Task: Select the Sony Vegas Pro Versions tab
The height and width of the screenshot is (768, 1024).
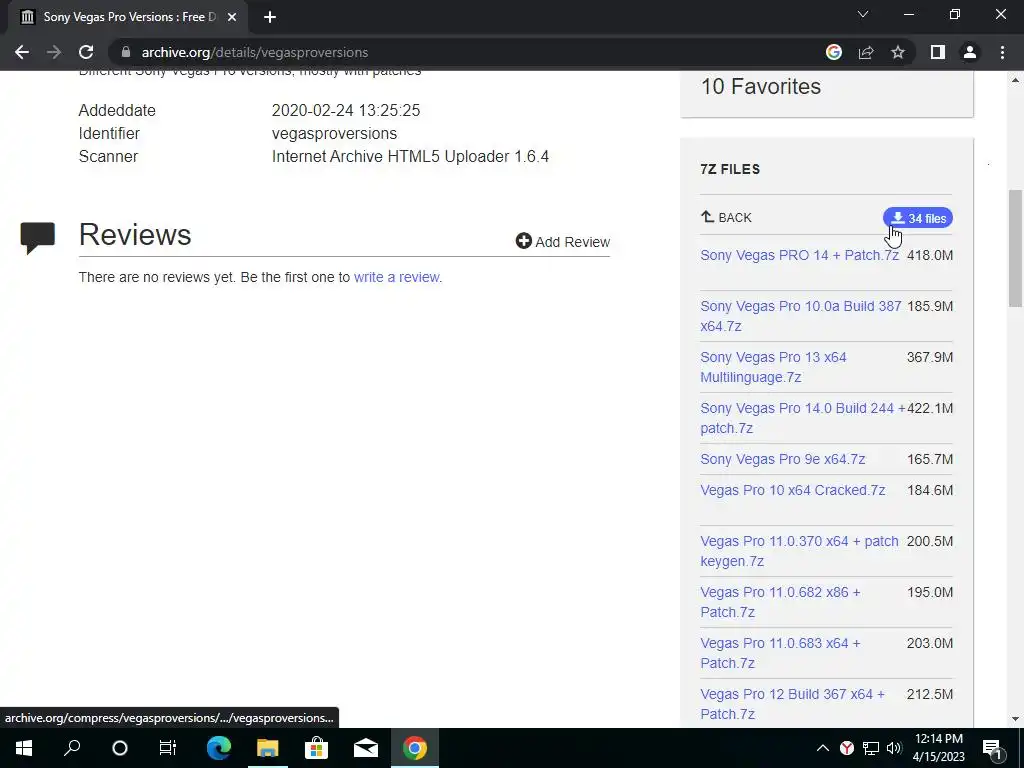Action: point(128,17)
